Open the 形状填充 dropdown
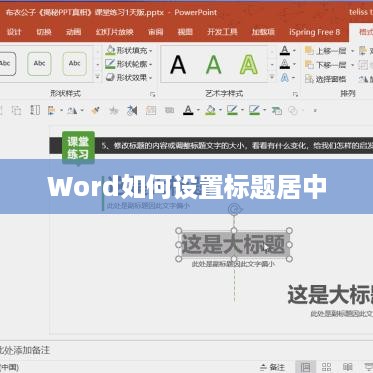 129,51
